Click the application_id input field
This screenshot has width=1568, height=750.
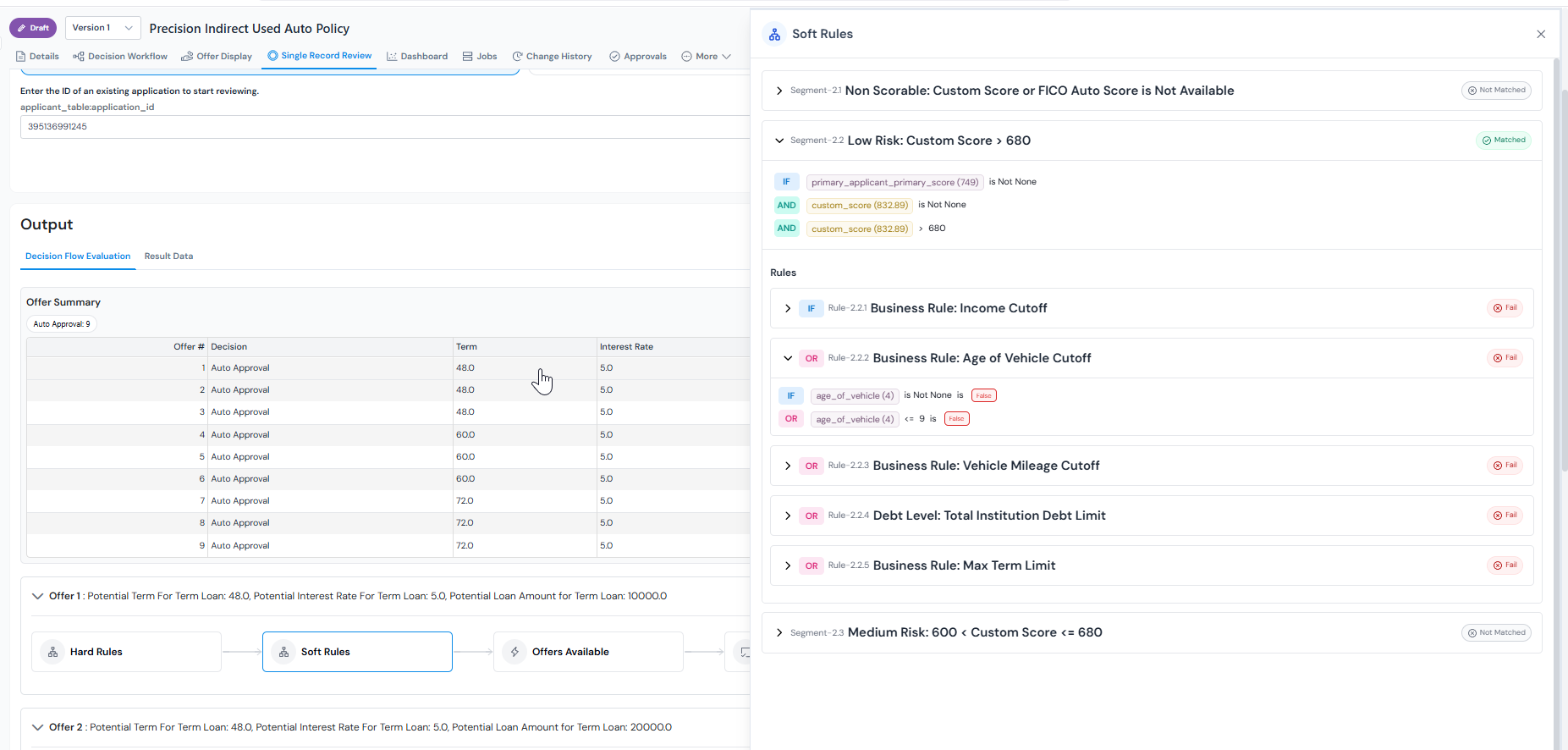[x=385, y=127]
